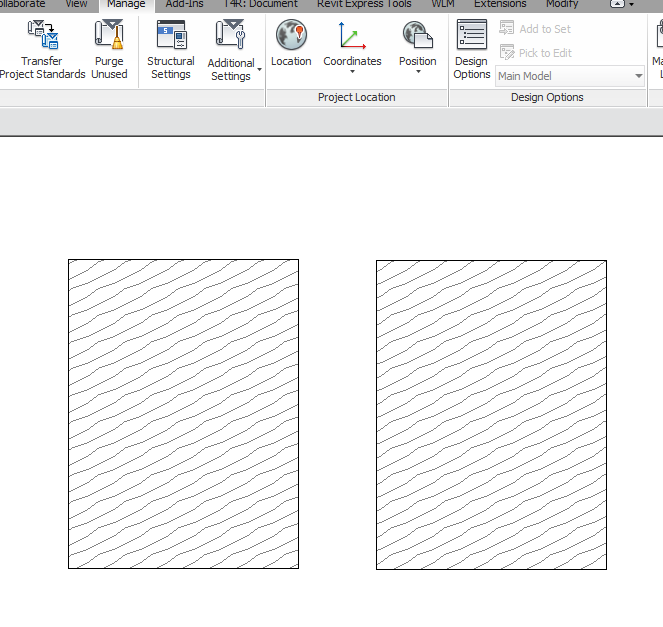
Task: Click the Add to Set label
Action: click(x=545, y=29)
